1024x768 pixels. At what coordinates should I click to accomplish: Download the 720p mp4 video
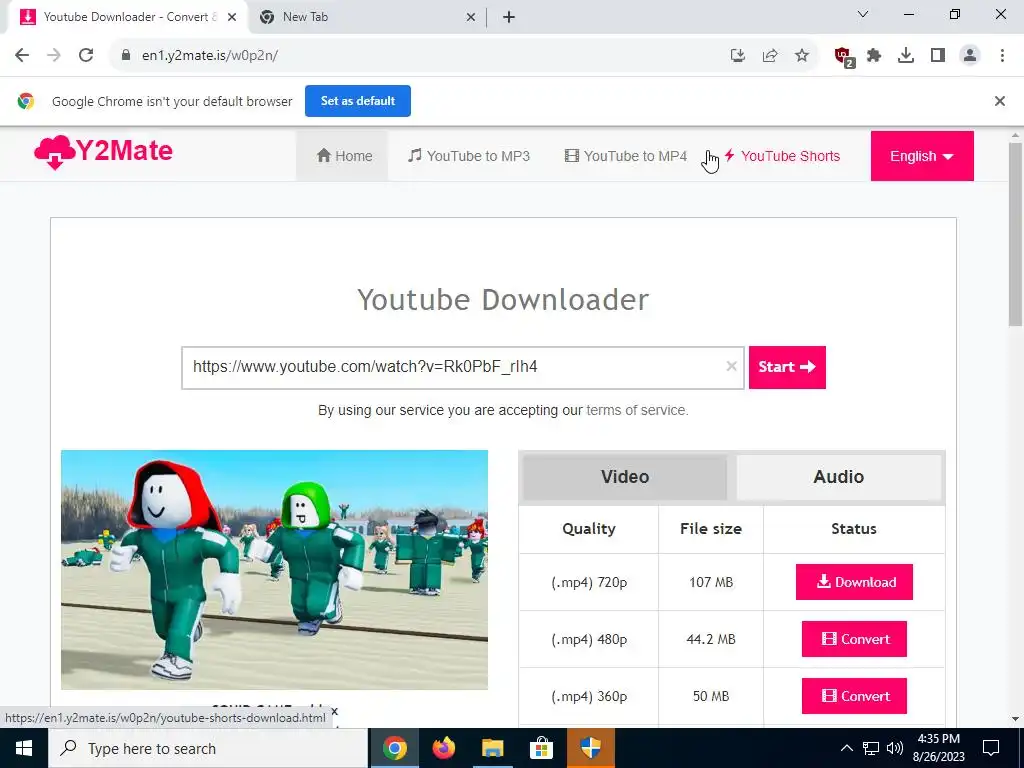[854, 582]
